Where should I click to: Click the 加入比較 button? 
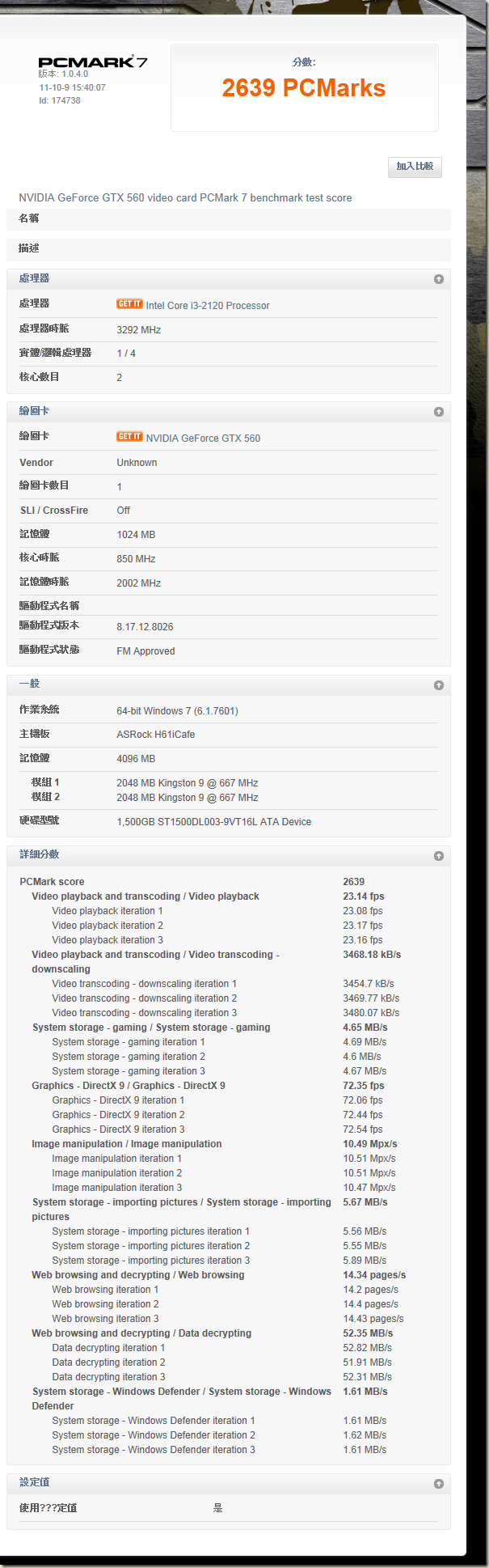(415, 167)
